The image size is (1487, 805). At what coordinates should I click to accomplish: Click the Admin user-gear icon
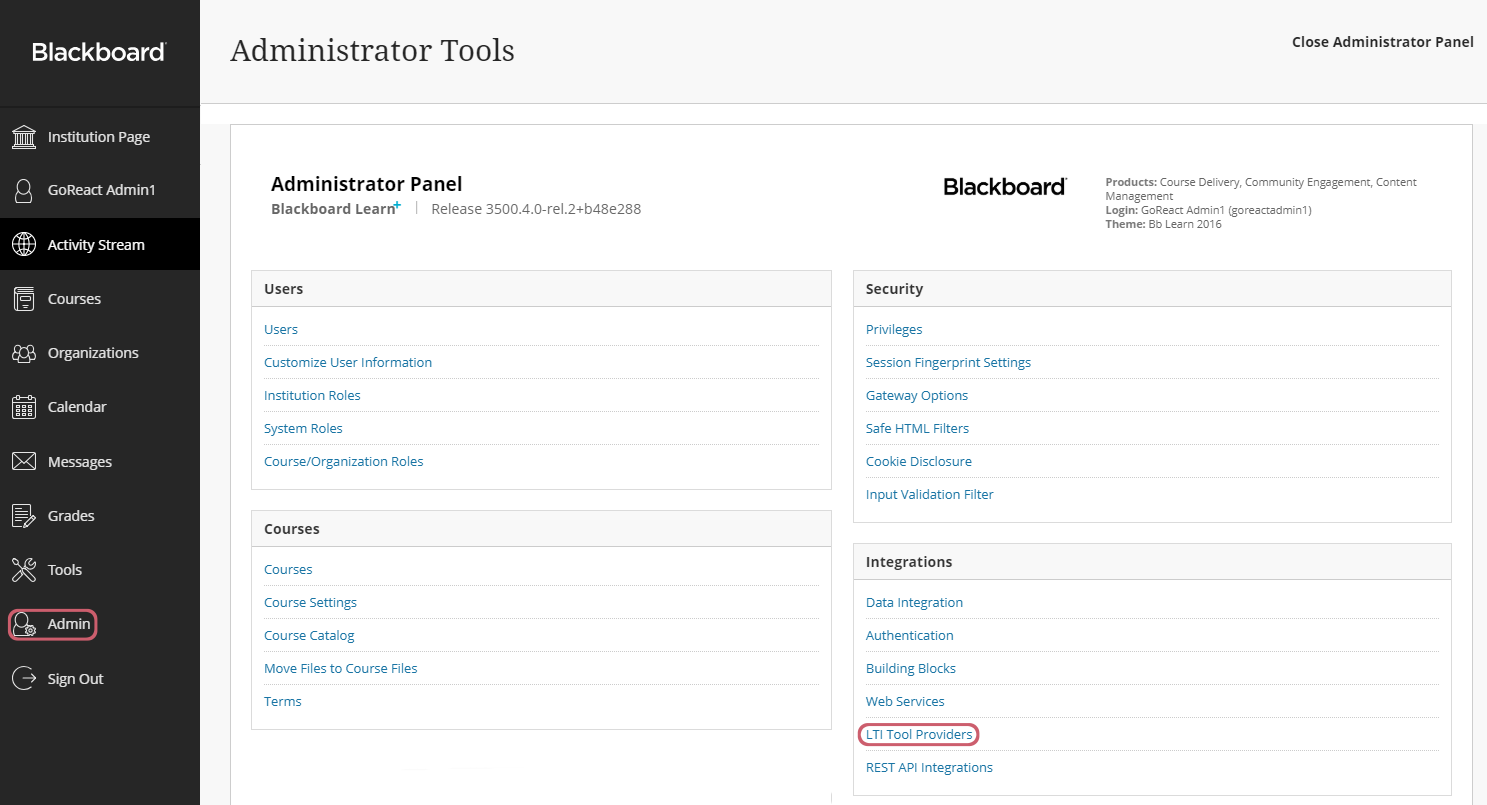(24, 624)
